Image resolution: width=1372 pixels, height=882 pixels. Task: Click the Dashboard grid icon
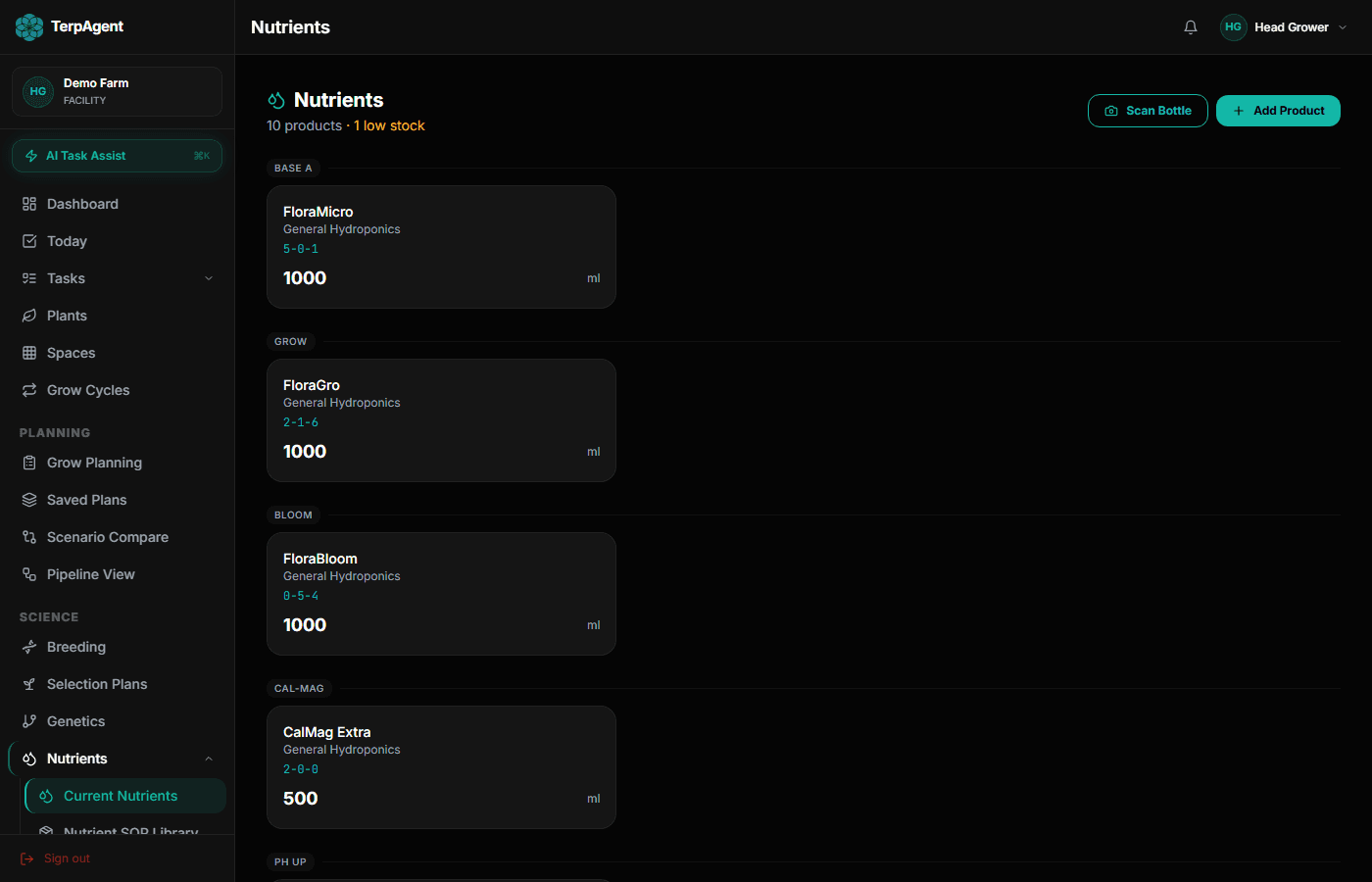(29, 204)
